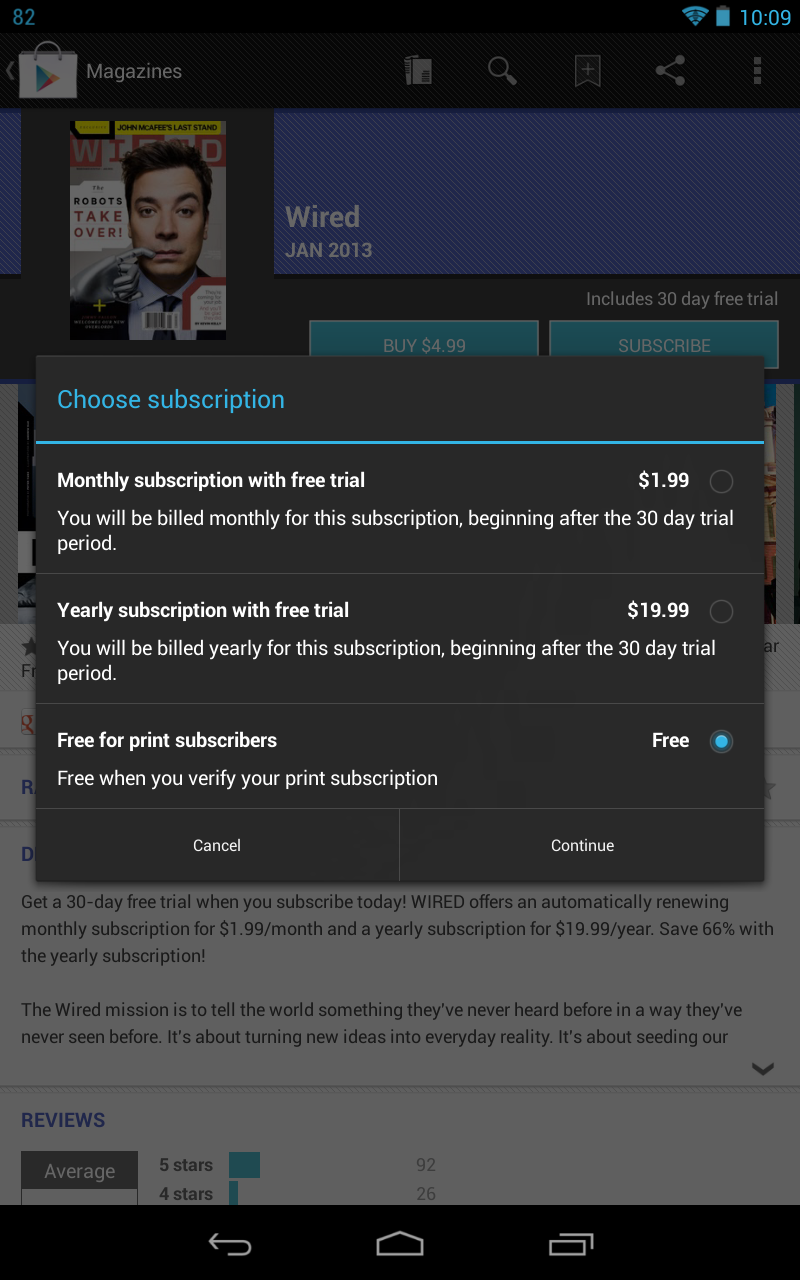Viewport: 800px width, 1280px height.
Task: Select the $1.99 monthly subscription radio
Action: coord(721,481)
